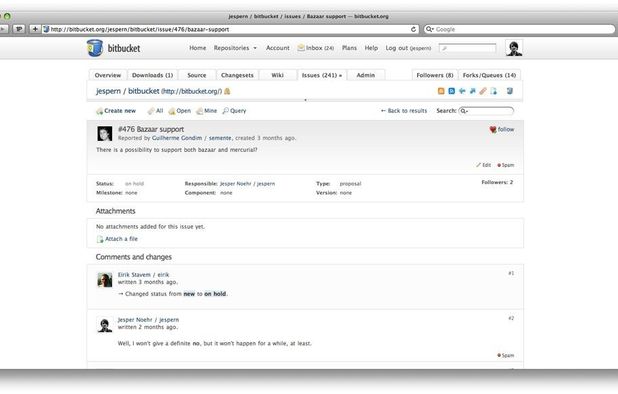Click the issue reporter's avatar thumbnail

(x=104, y=134)
